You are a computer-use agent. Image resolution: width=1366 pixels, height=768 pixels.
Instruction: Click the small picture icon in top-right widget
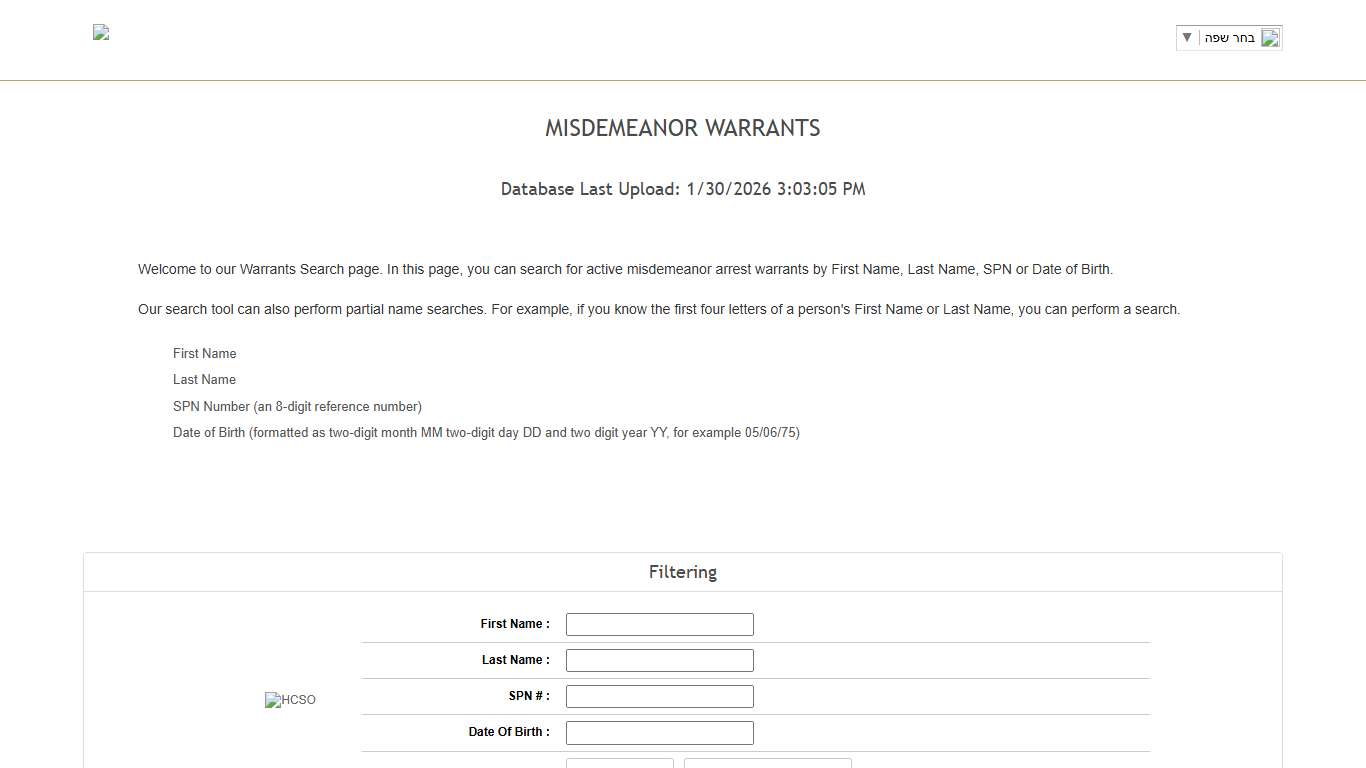tap(1271, 38)
